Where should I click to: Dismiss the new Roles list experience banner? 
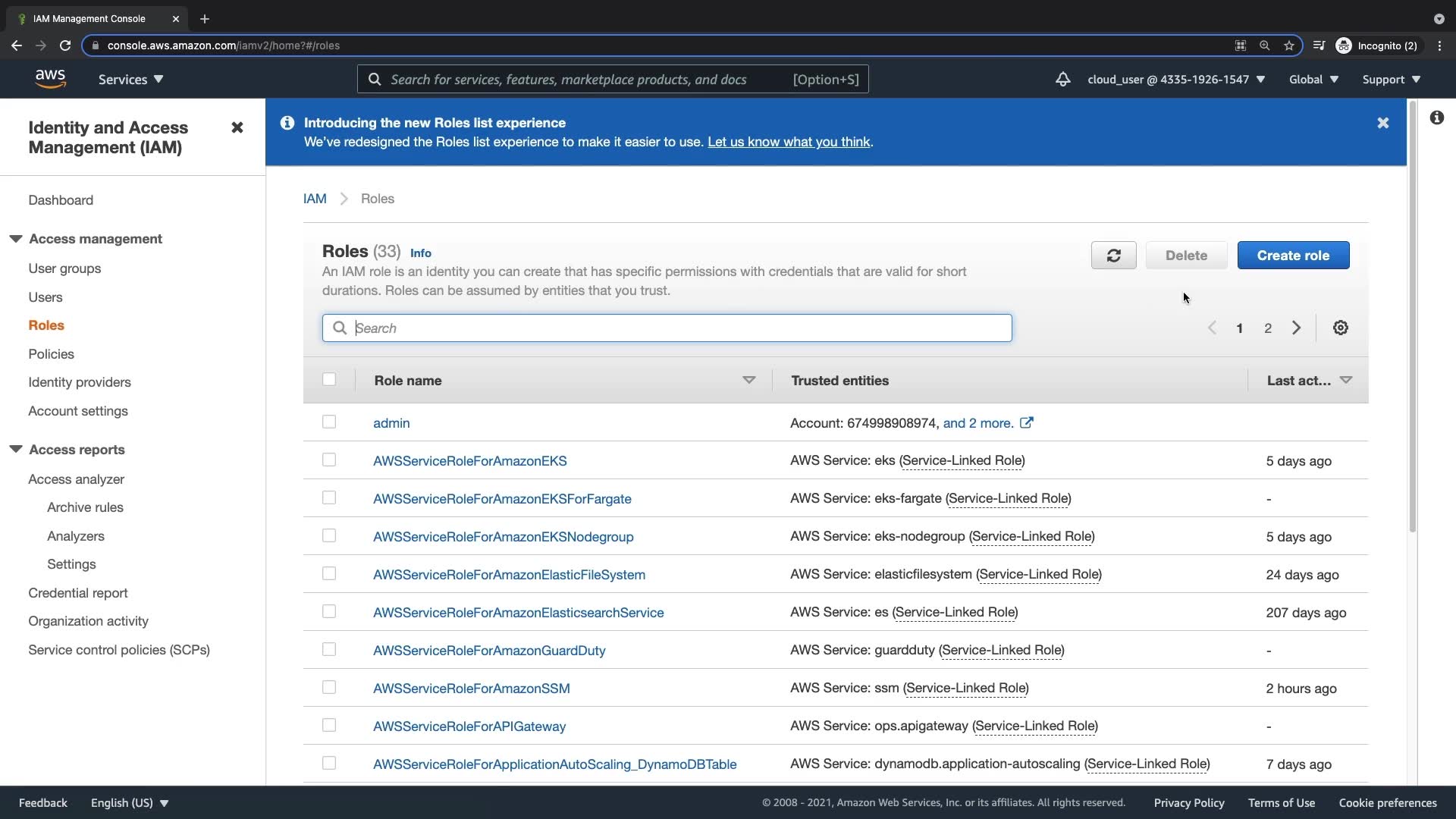click(1382, 123)
